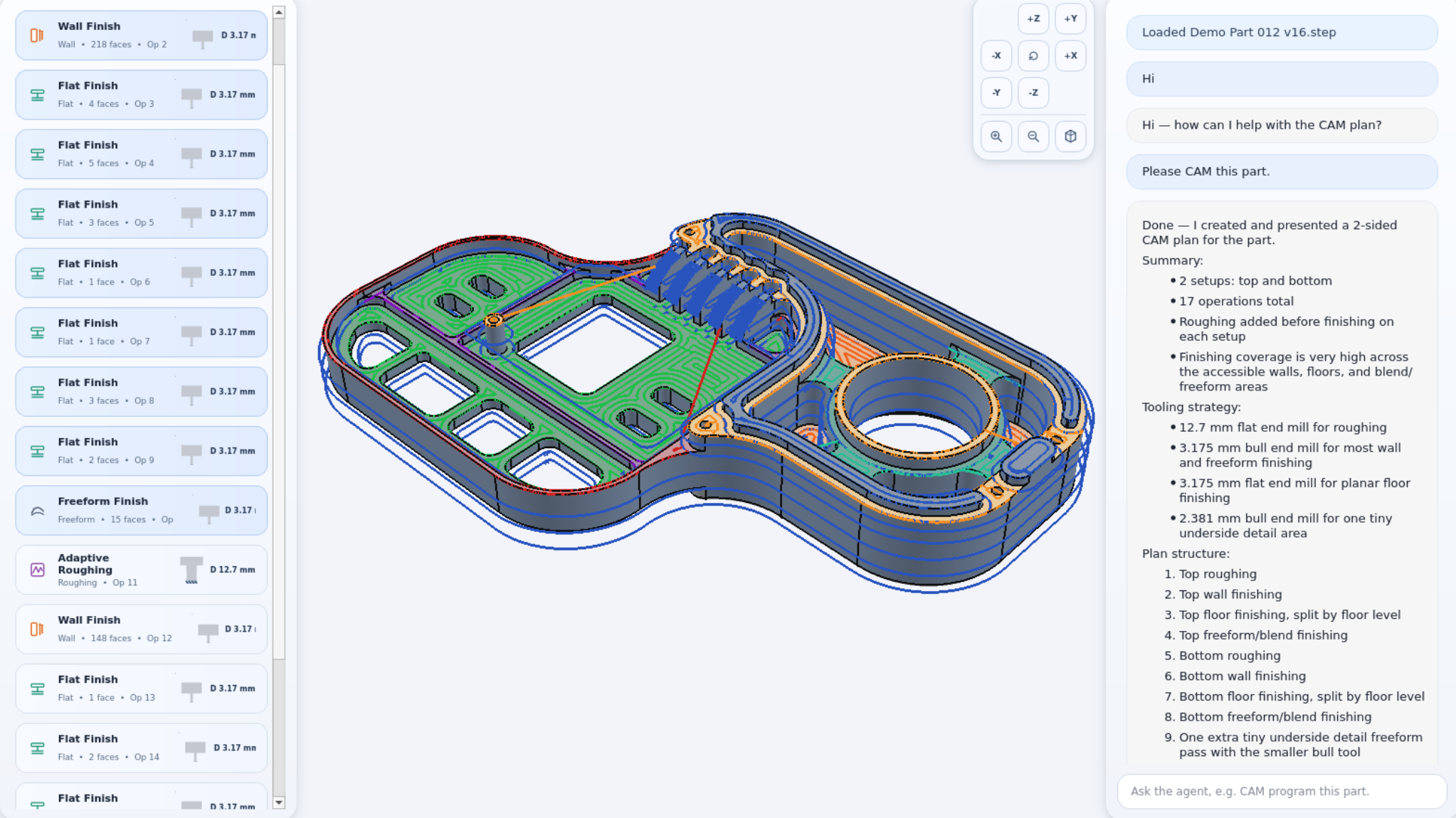Zoom out with the magnifier minus icon

point(1033,137)
